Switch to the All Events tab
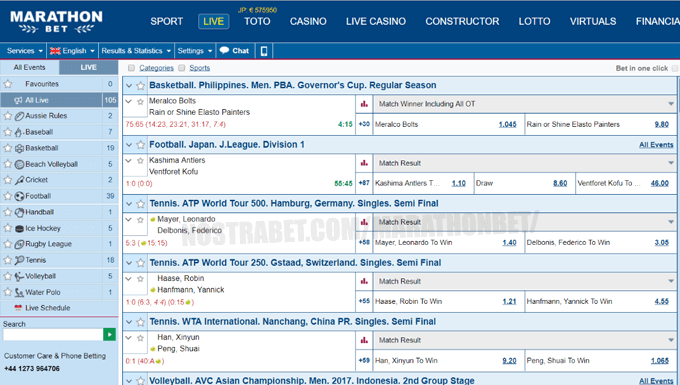 coord(29,67)
